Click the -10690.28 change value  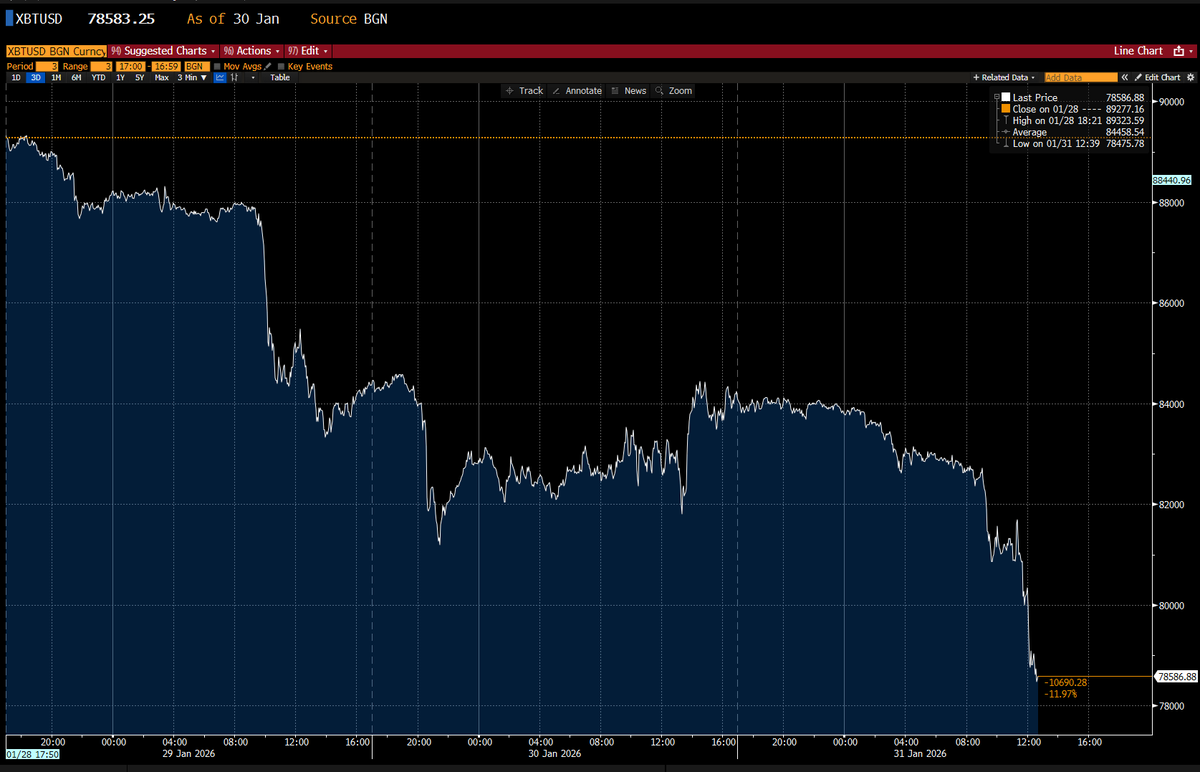(1065, 682)
